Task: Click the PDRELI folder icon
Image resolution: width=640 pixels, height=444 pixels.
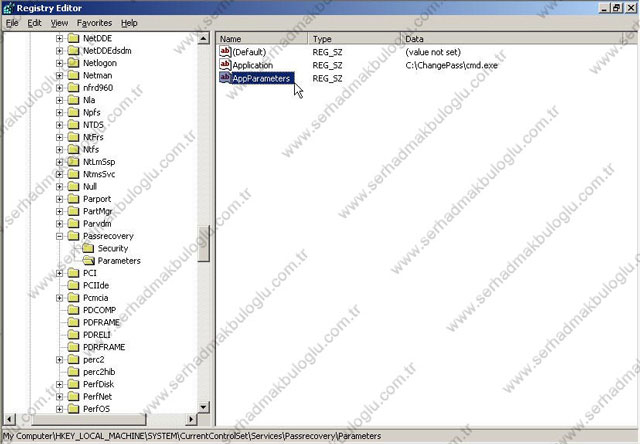Action: 73,335
